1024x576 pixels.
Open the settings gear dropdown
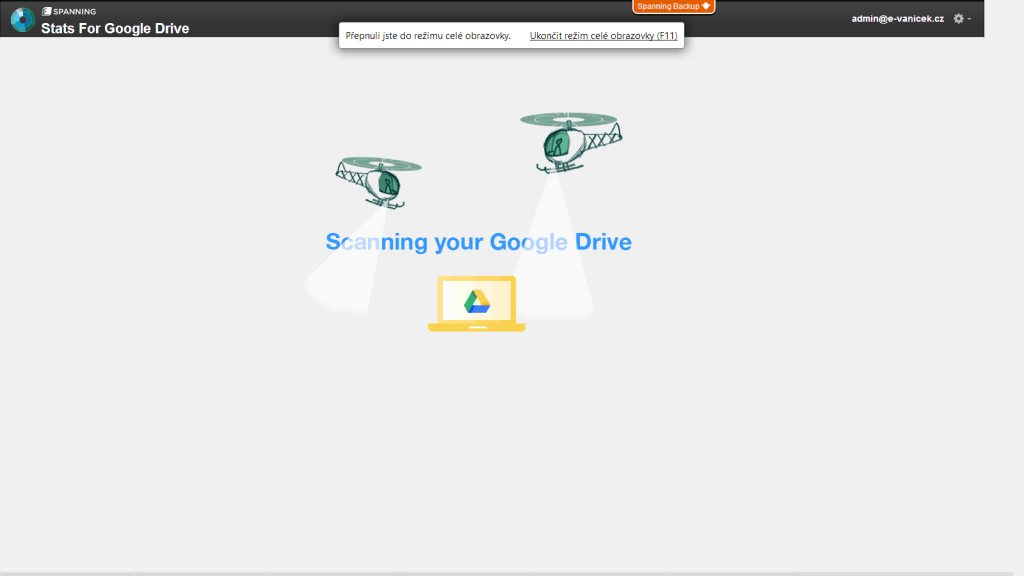tap(961, 19)
